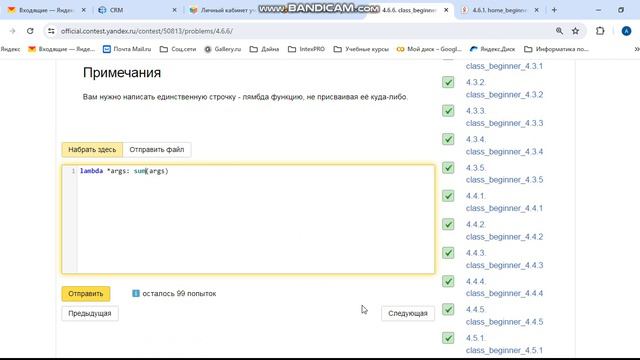Open a new browser tab

click(554, 10)
